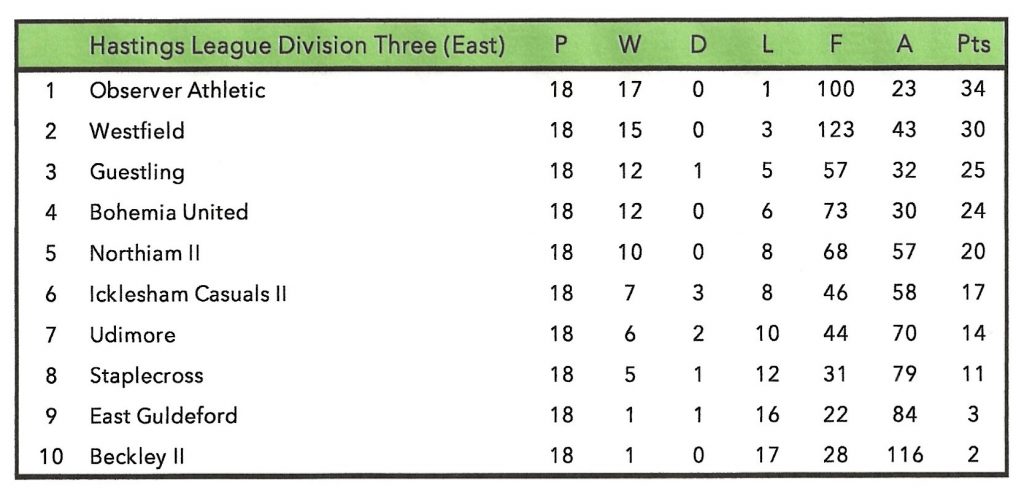Click the W column header
Viewport: 1024px width, 496px height.
tap(630, 46)
